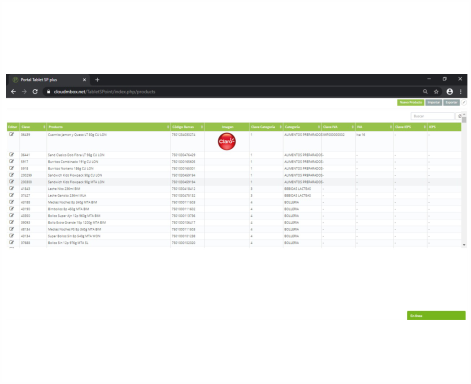This screenshot has height=384, width=471.
Task: Select the product name Leche Nito 236ml BIM
Action: coord(64,189)
